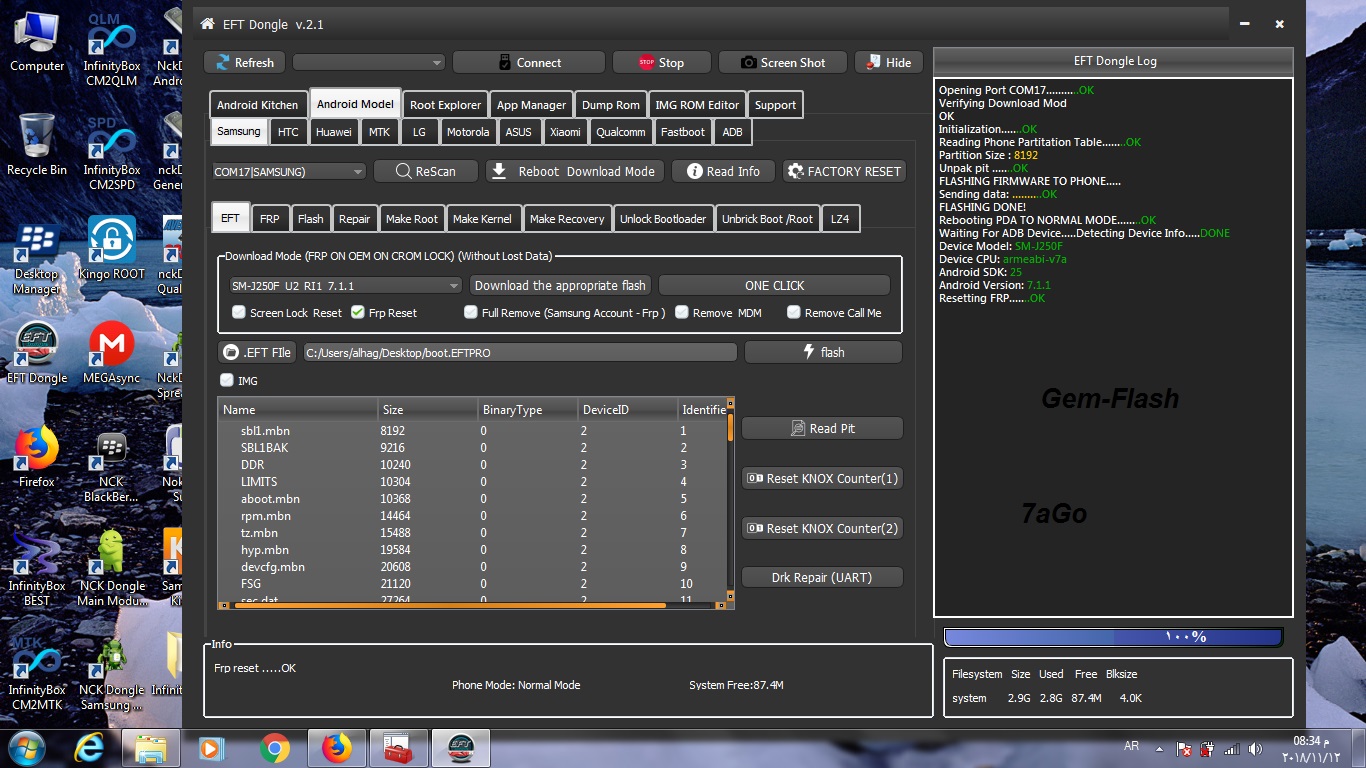Take a Screen Shot

pyautogui.click(x=782, y=62)
